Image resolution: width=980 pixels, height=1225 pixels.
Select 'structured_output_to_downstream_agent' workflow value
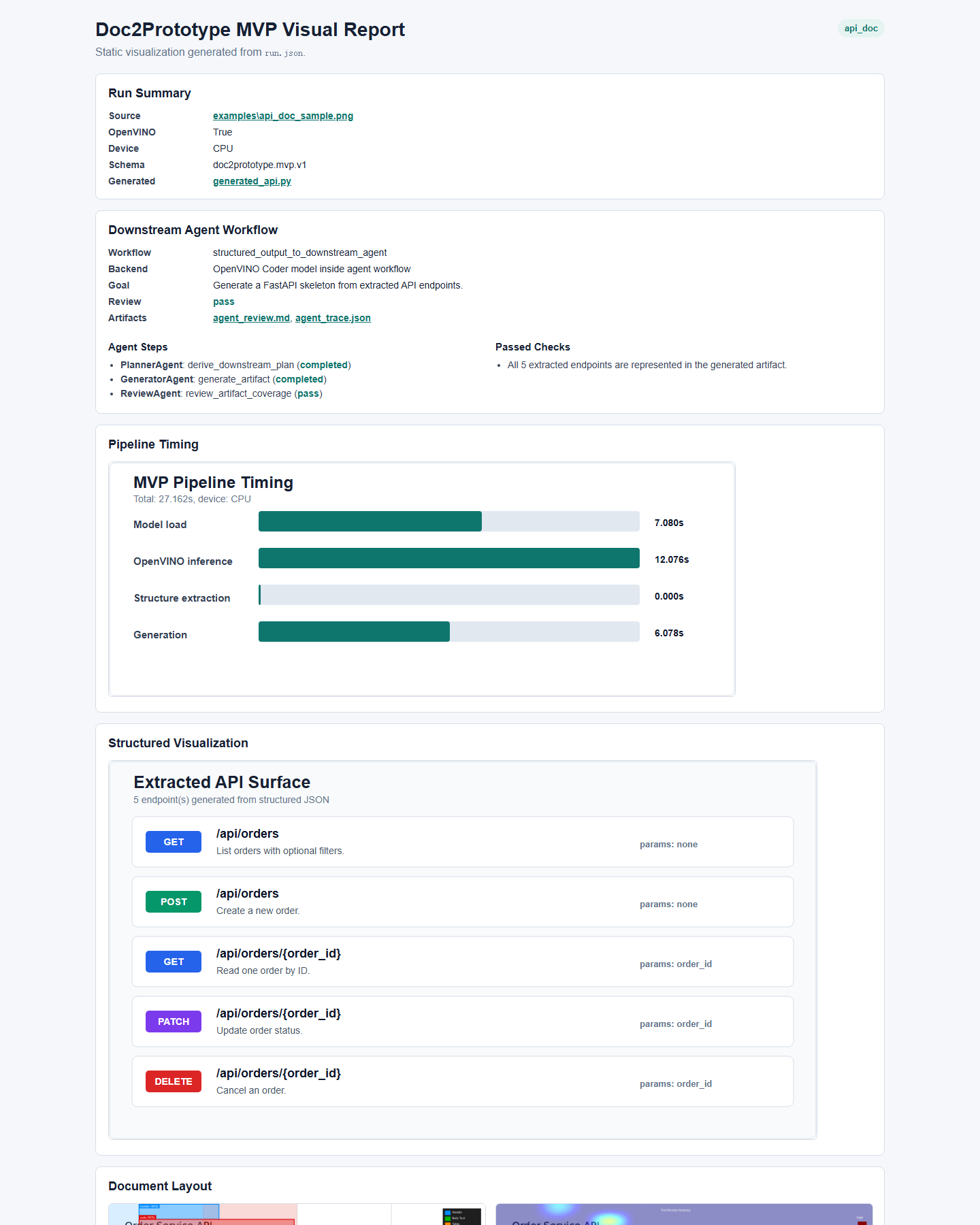point(300,252)
